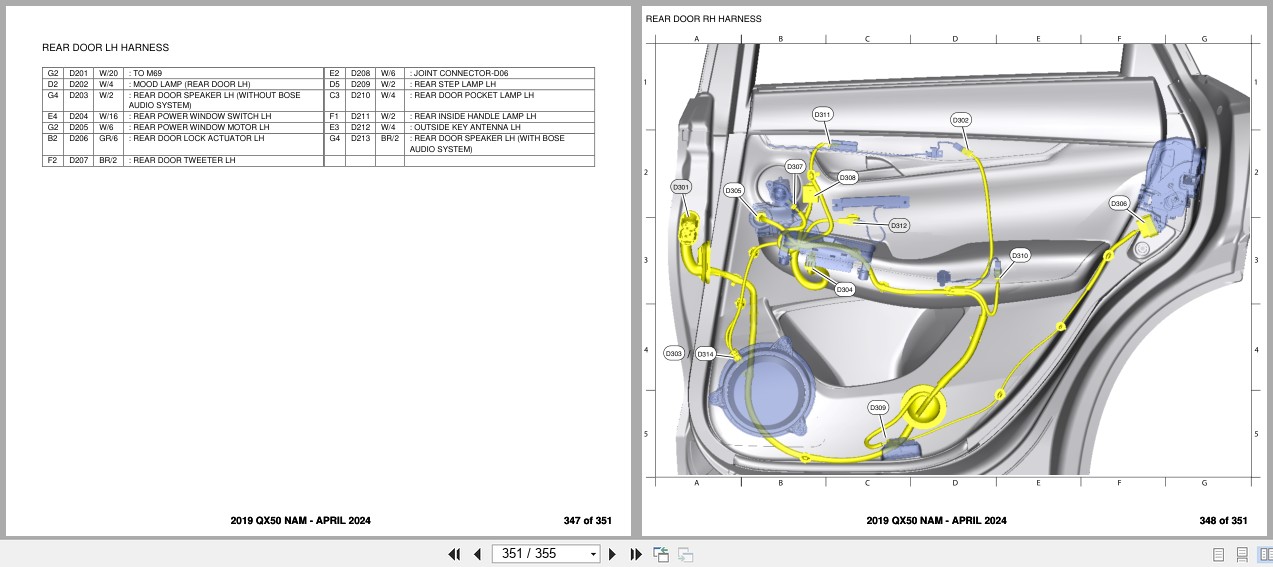Go to the previous page
This screenshot has height=567, width=1273.
tap(477, 554)
